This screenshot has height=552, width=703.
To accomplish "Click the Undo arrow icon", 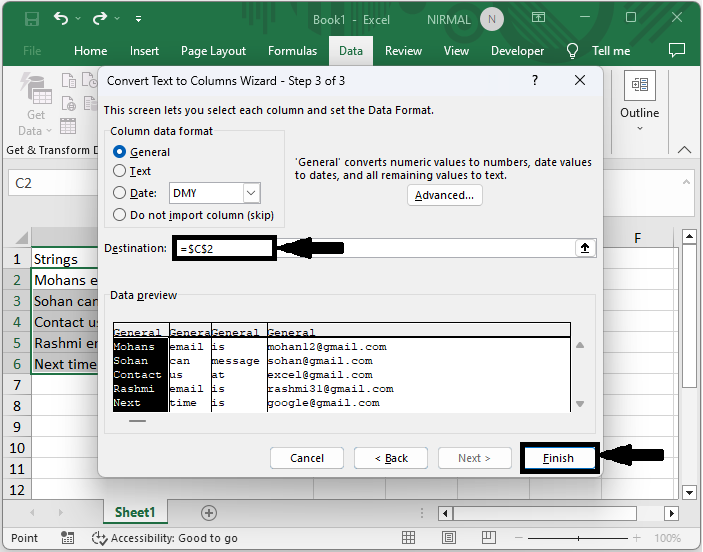I will tap(61, 18).
